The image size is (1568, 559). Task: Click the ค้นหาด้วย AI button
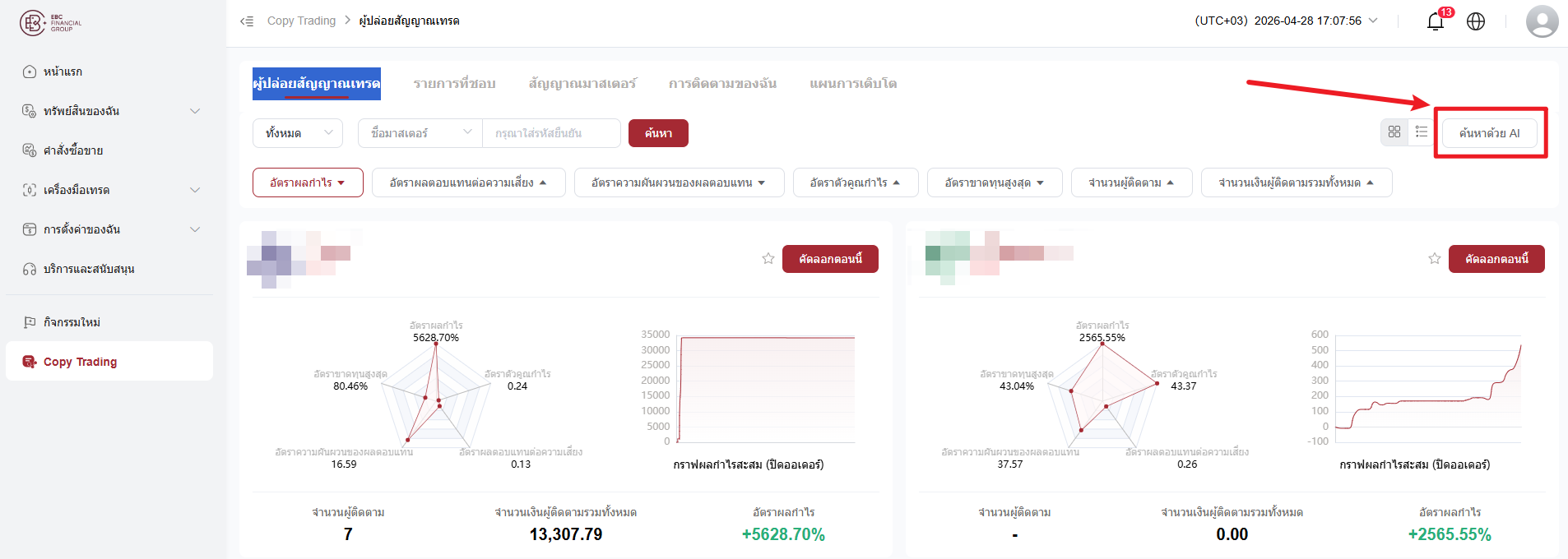point(1490,133)
